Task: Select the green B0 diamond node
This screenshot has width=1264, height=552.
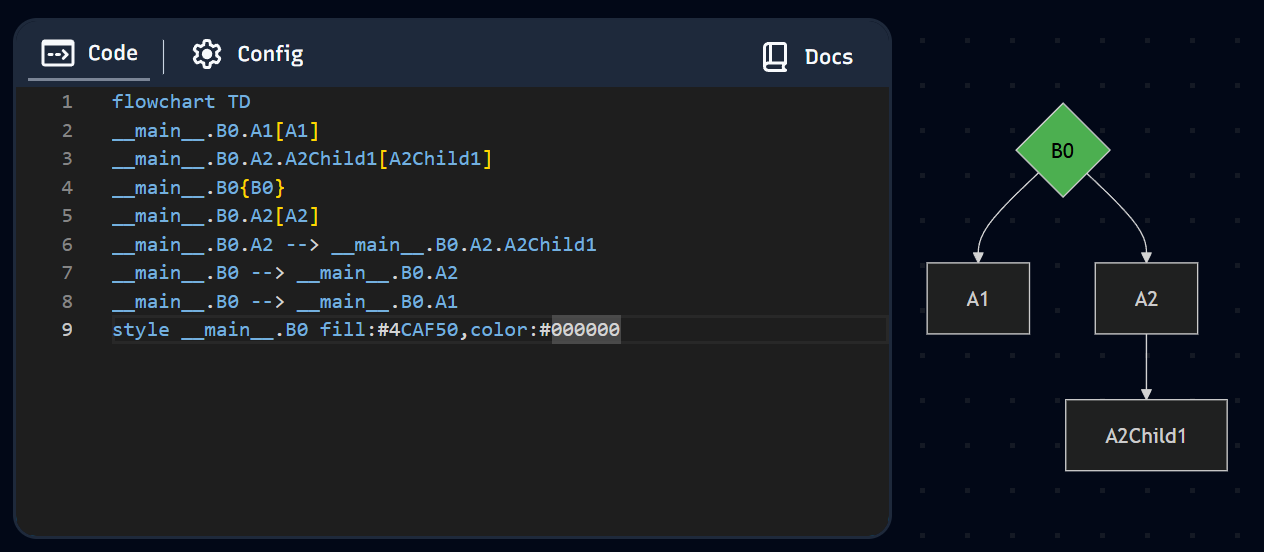Action: (1062, 151)
